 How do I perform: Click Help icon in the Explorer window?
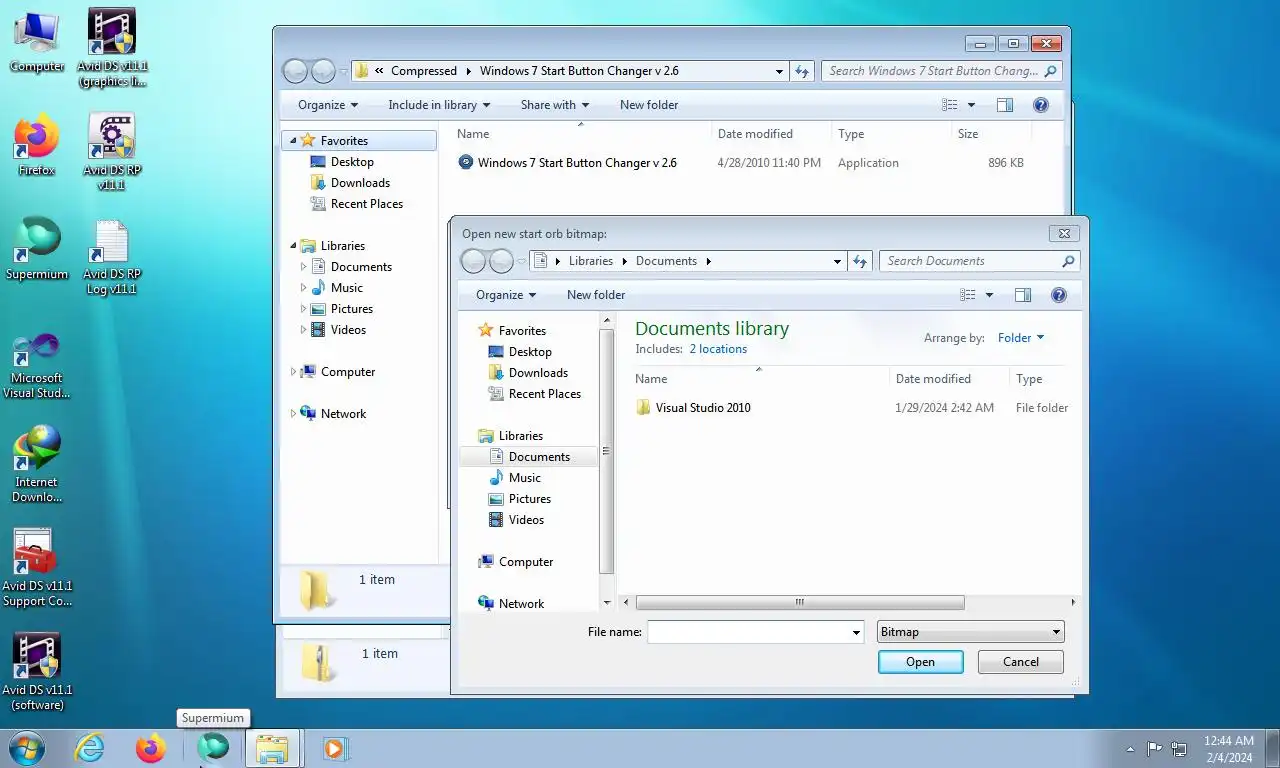pos(1040,105)
